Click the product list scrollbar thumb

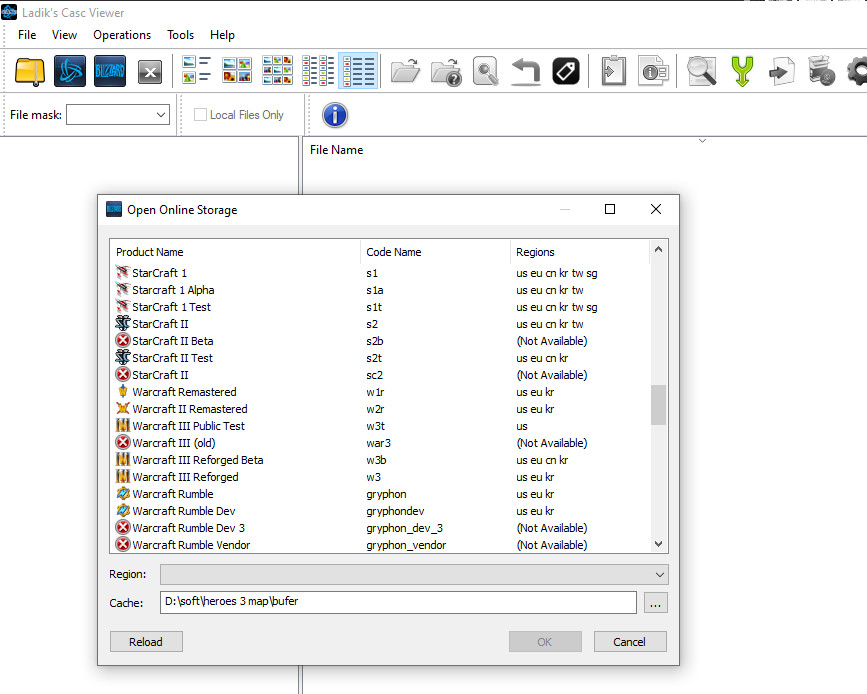point(658,405)
